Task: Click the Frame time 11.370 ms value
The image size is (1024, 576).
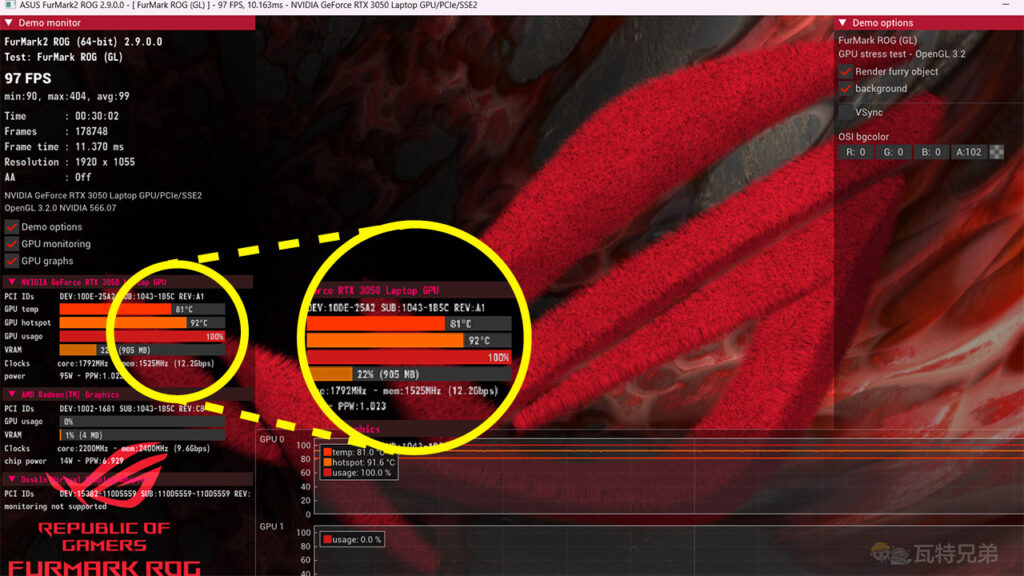Action: [99, 147]
